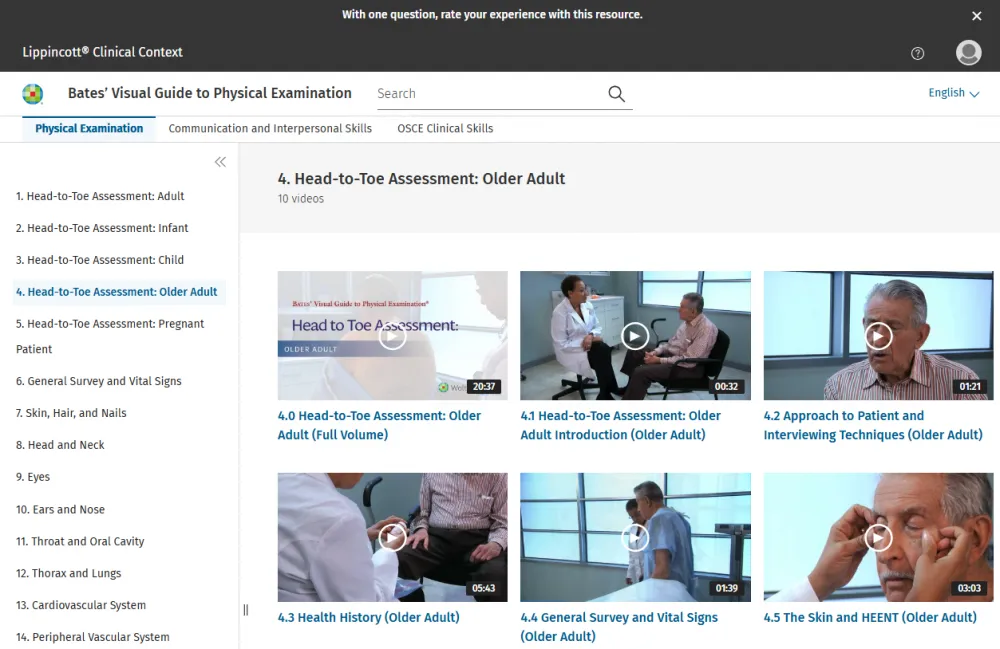The width and height of the screenshot is (1000, 649).
Task: Open 4.1 Older Adult Introduction link
Action: tap(620, 425)
